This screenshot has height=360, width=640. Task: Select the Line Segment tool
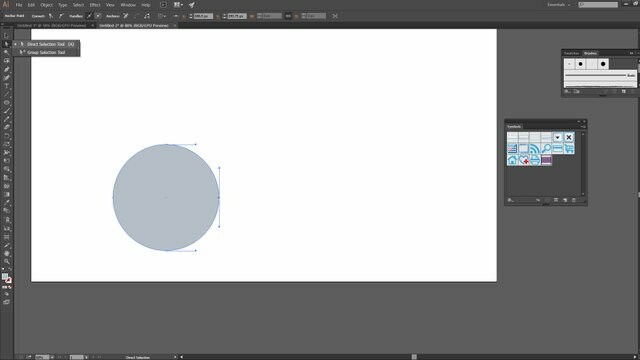point(6,94)
